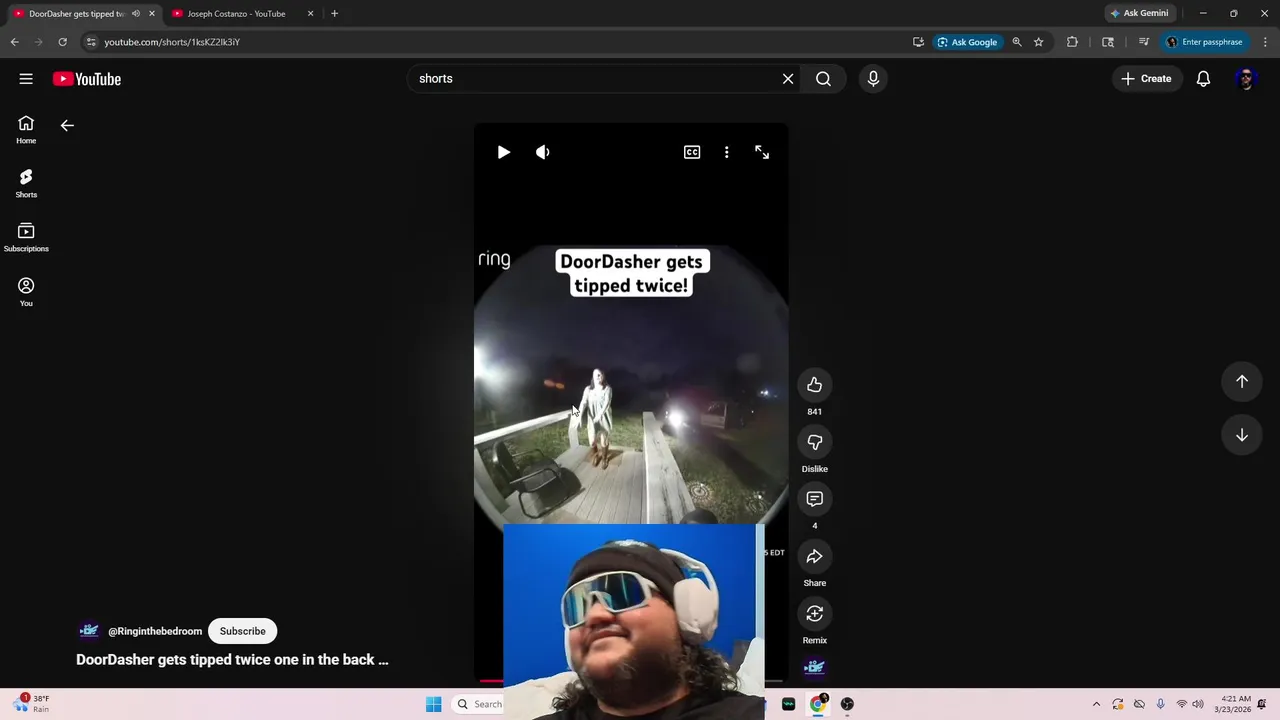Clear the search box text
This screenshot has height=720, width=1280.
tap(788, 79)
